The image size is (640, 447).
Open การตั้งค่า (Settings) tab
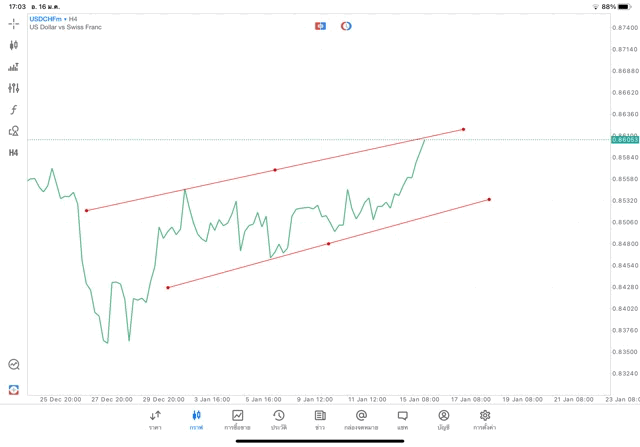pos(485,419)
